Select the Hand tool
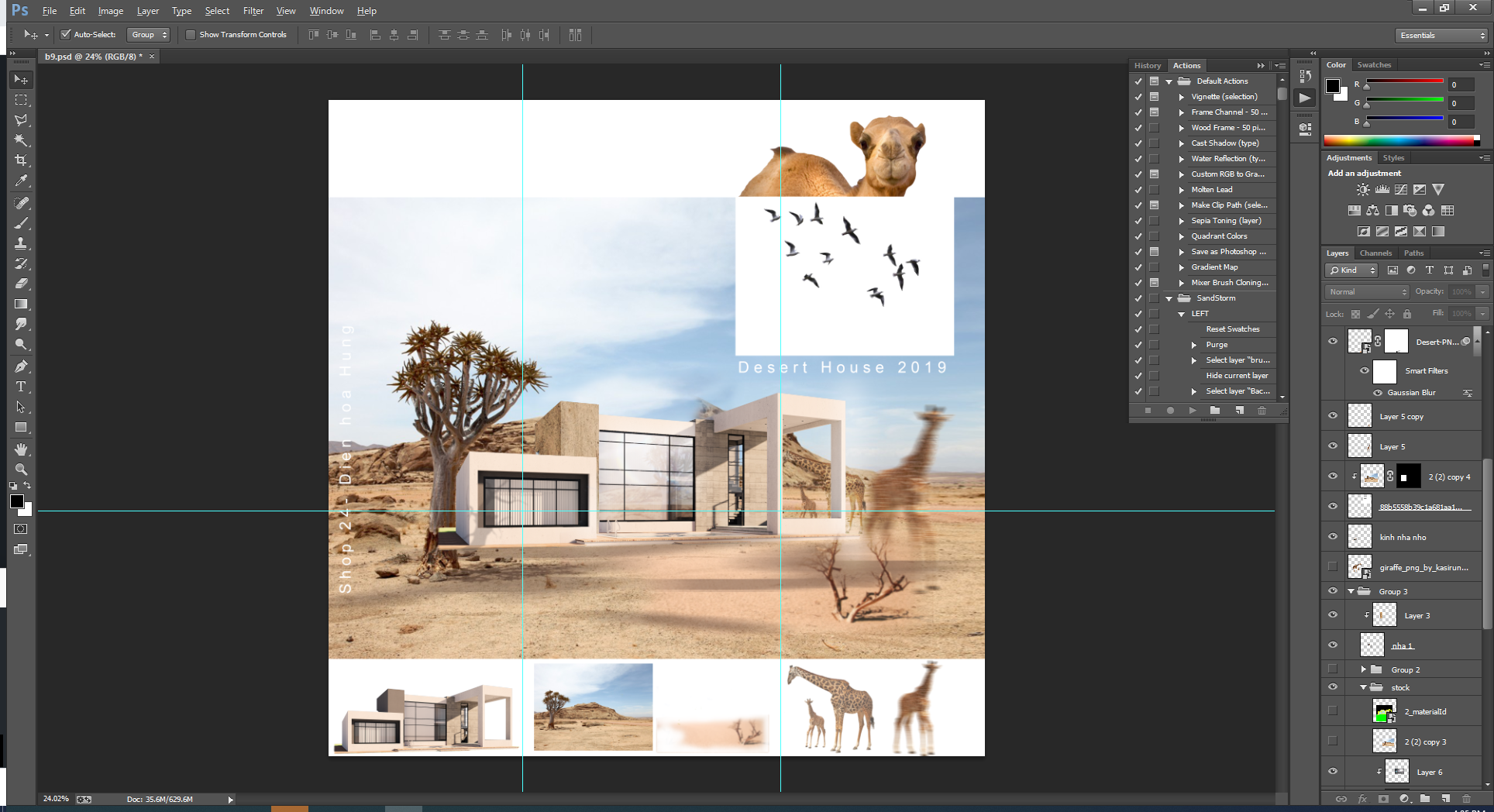 21,449
